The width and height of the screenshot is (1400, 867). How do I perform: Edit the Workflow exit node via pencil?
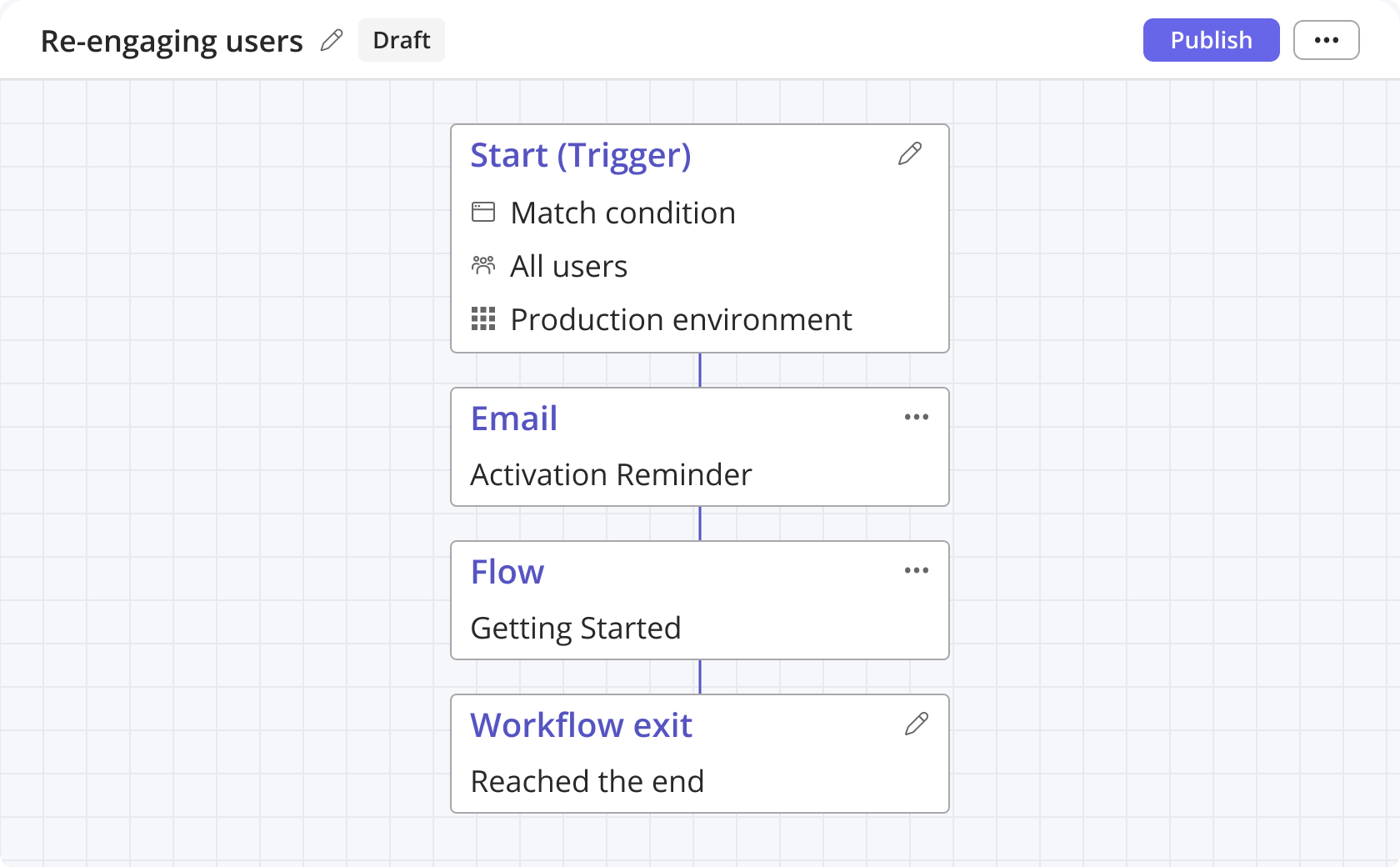pyautogui.click(x=917, y=724)
